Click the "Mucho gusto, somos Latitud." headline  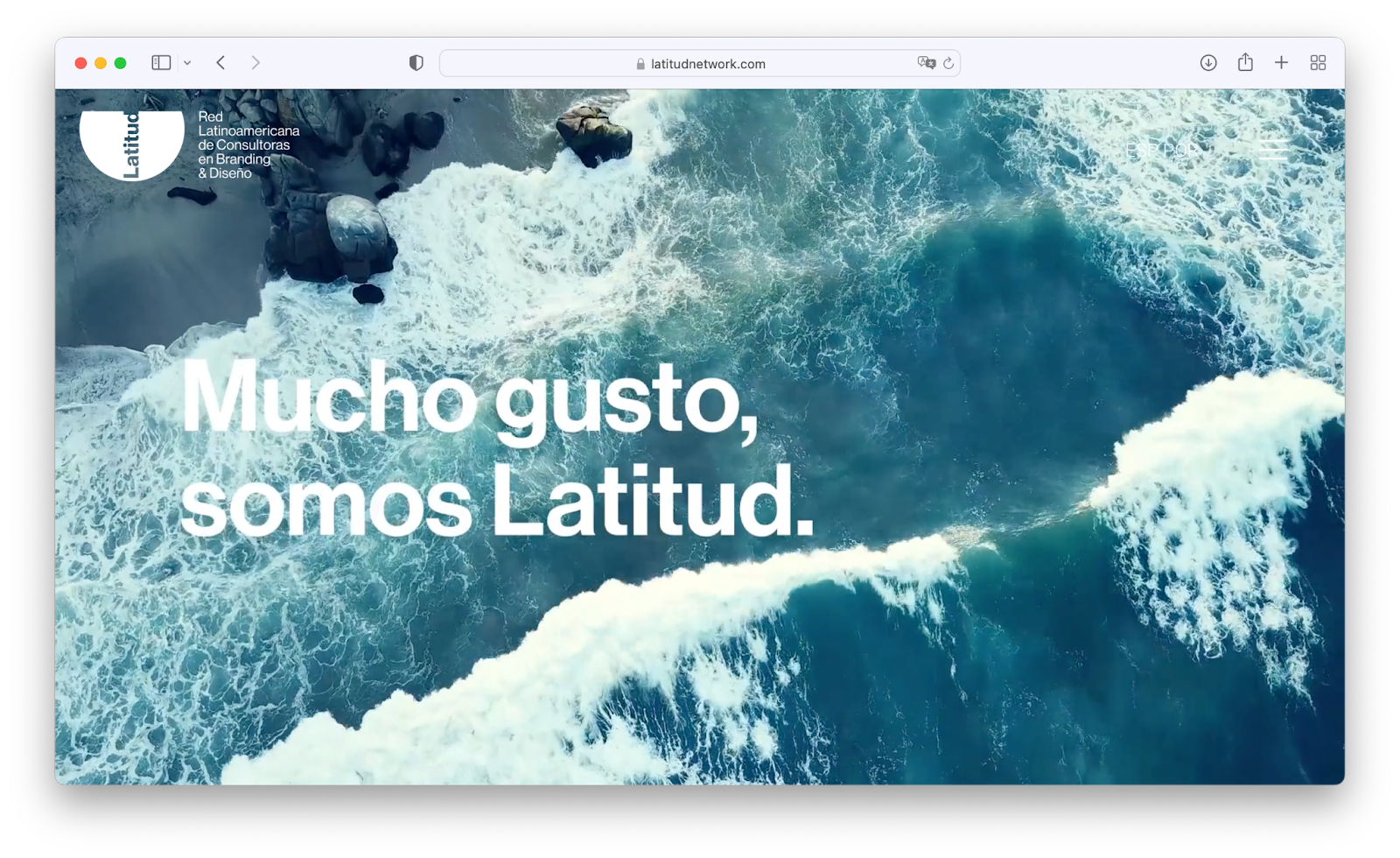click(x=497, y=450)
